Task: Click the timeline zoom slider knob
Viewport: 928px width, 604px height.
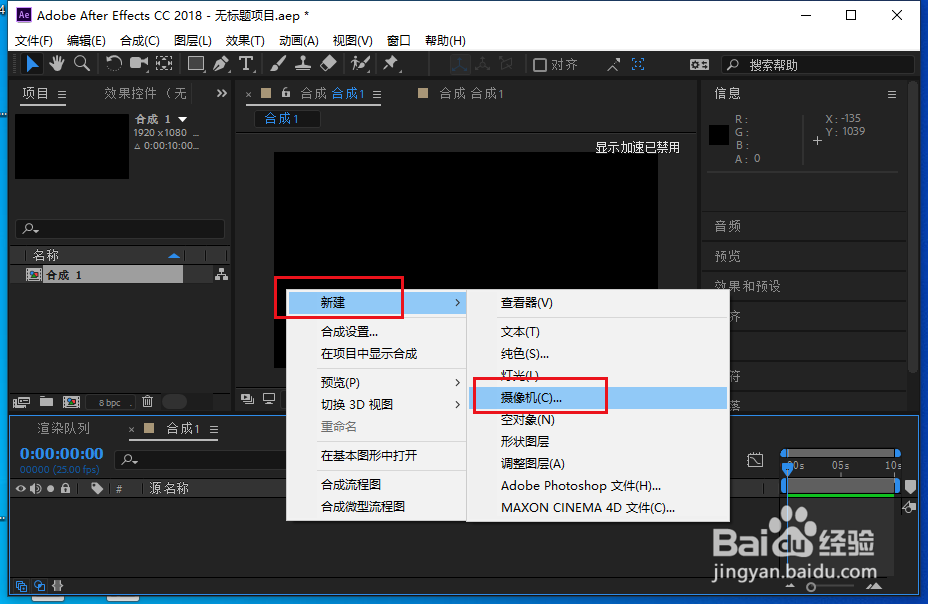Action: [811, 587]
